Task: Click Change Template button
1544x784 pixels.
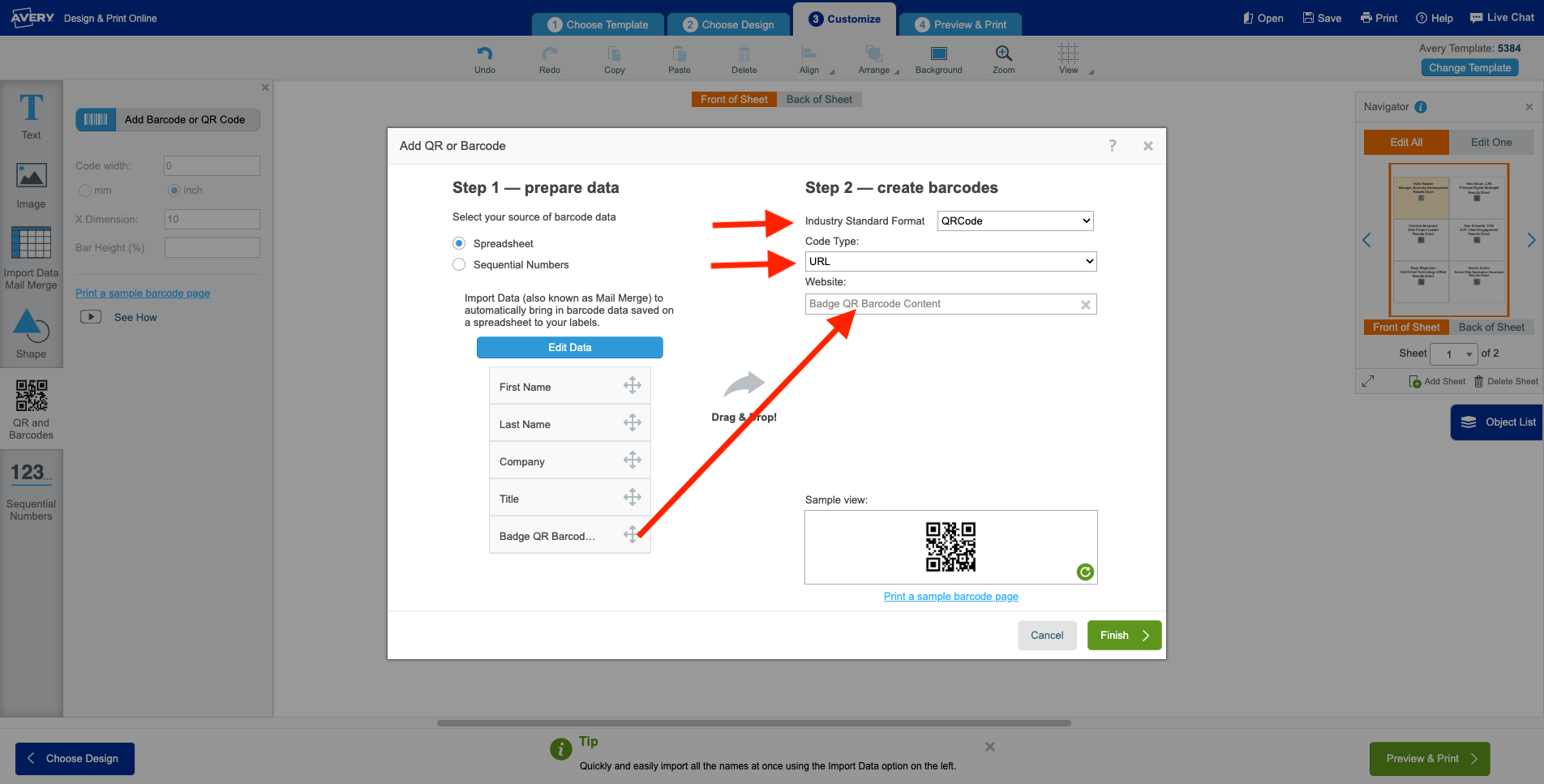Action: click(1469, 68)
